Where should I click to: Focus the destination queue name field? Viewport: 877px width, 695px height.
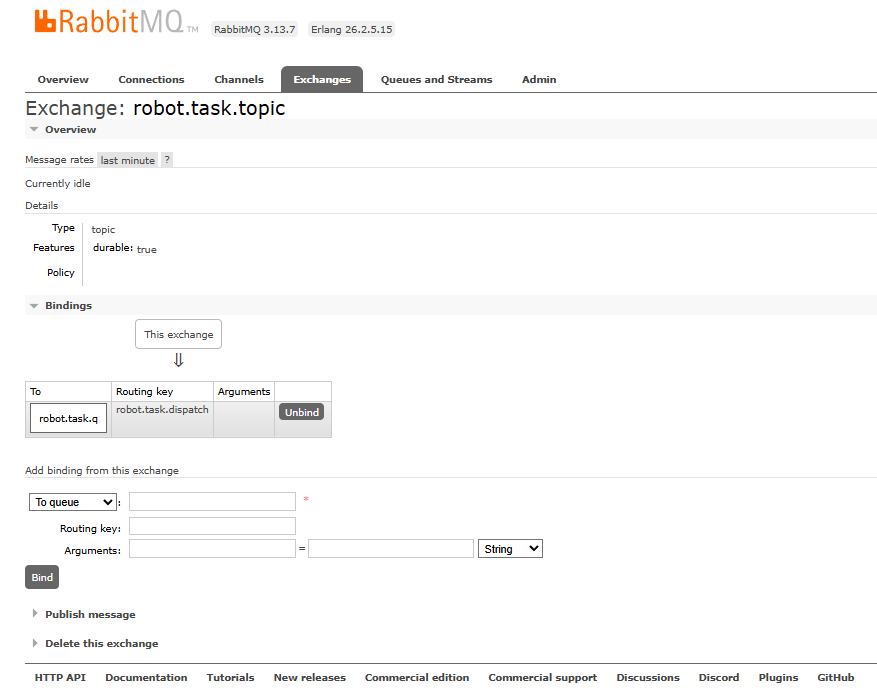click(213, 502)
